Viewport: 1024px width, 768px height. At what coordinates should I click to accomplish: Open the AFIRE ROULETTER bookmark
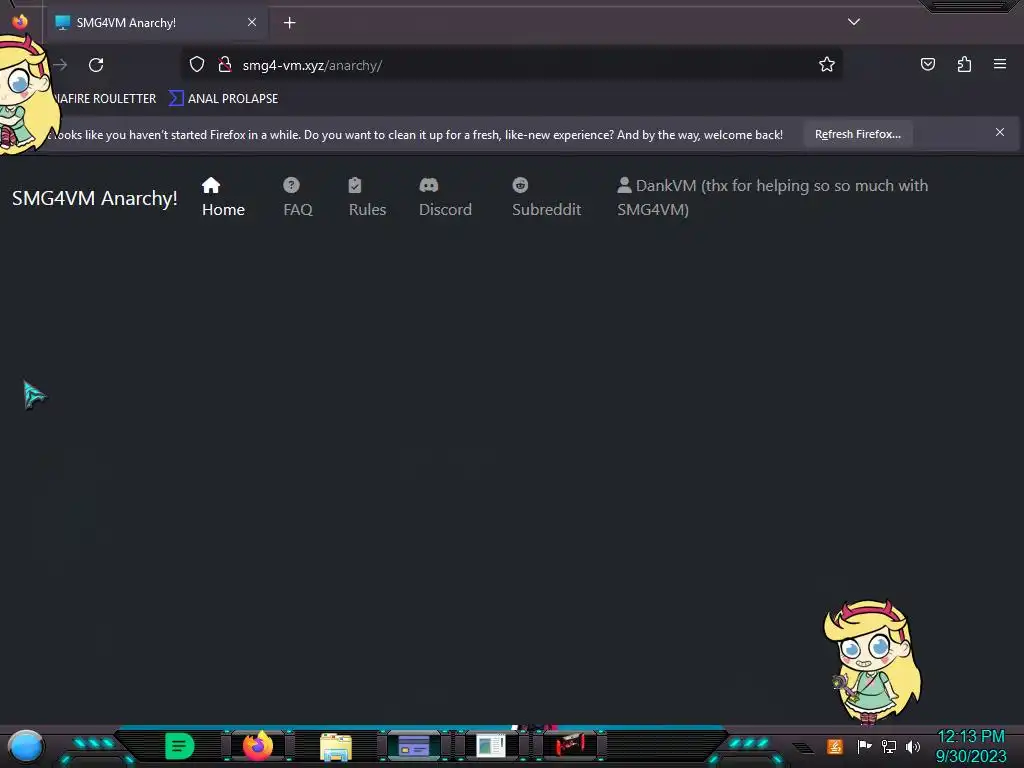[x=104, y=99]
